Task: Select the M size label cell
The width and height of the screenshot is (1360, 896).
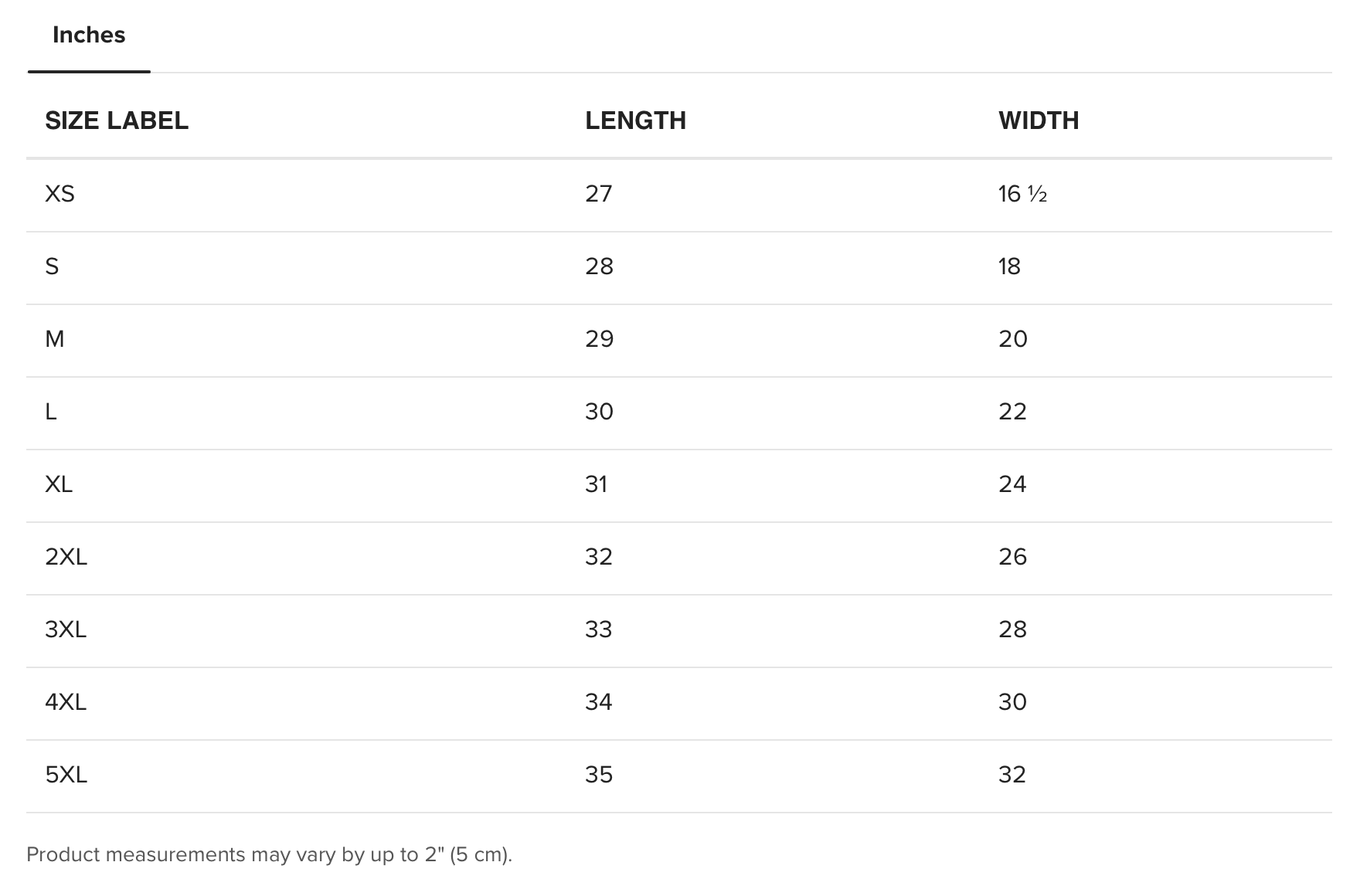Action: coord(54,339)
